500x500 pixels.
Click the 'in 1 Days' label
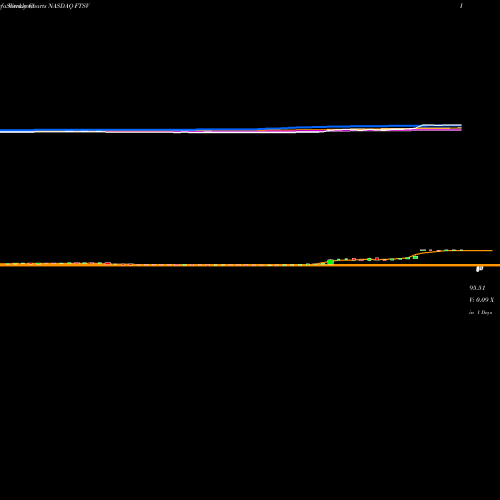pos(481,313)
